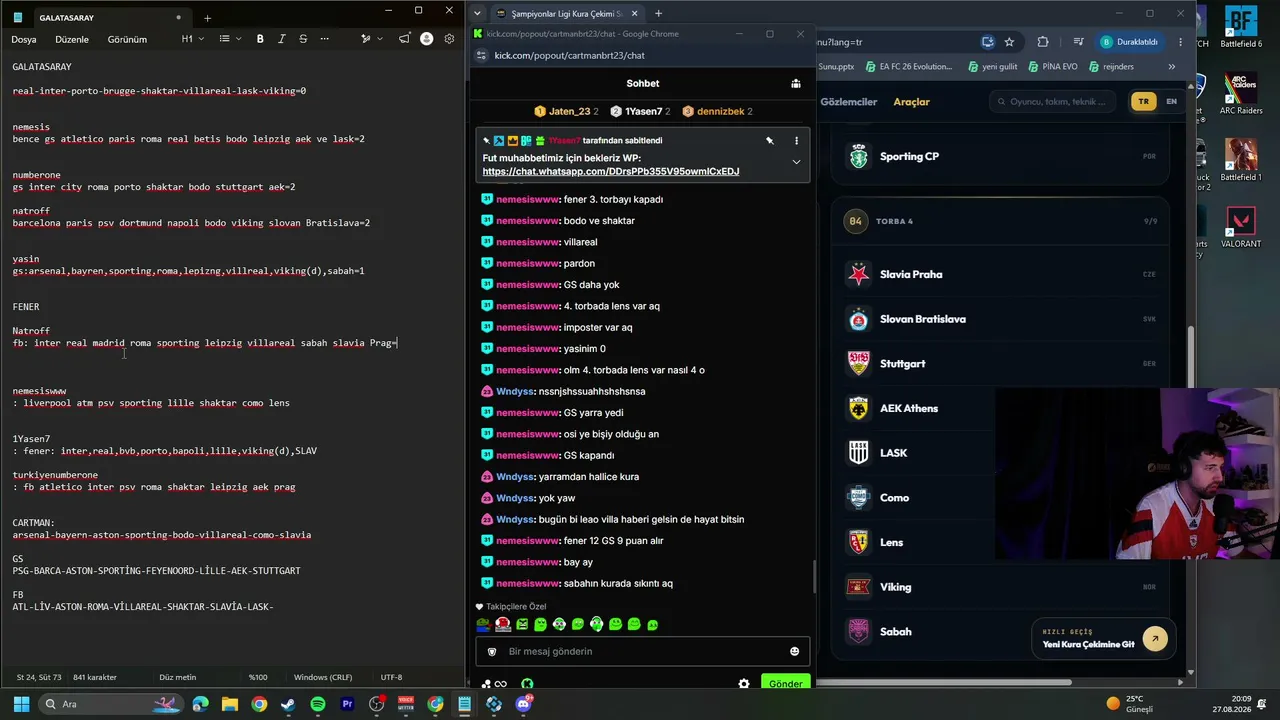Open the Dosya menu in Notepad
The height and width of the screenshot is (720, 1280).
coord(24,39)
